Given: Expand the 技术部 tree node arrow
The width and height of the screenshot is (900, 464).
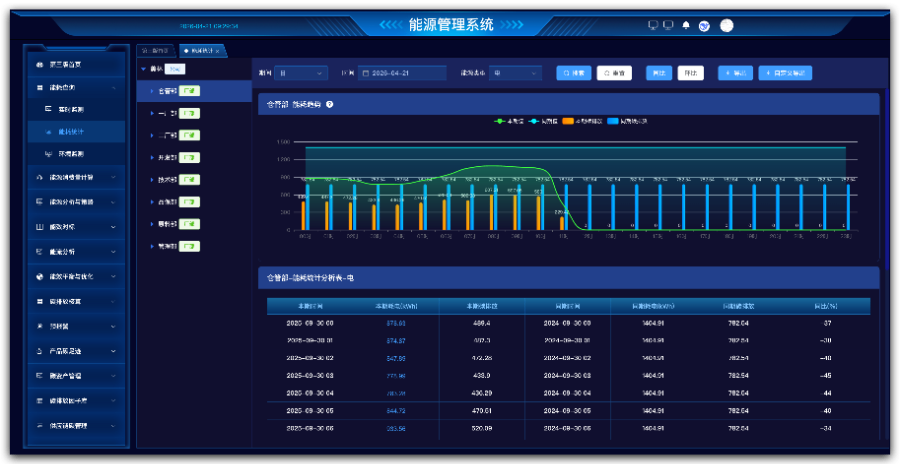Looking at the screenshot, I should [152, 180].
